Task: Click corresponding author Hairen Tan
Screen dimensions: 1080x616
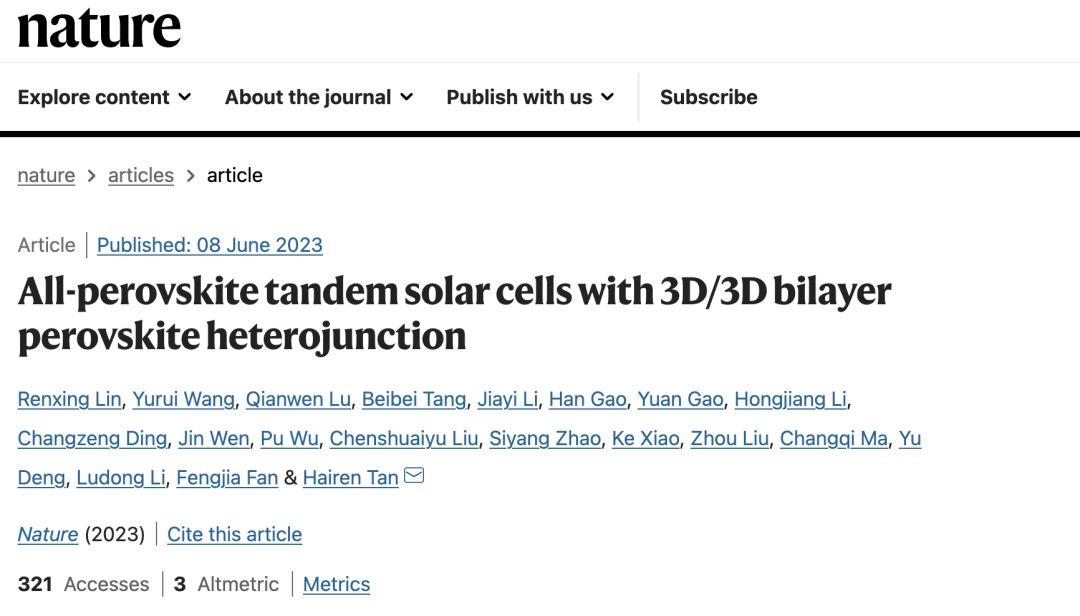Action: pos(351,478)
